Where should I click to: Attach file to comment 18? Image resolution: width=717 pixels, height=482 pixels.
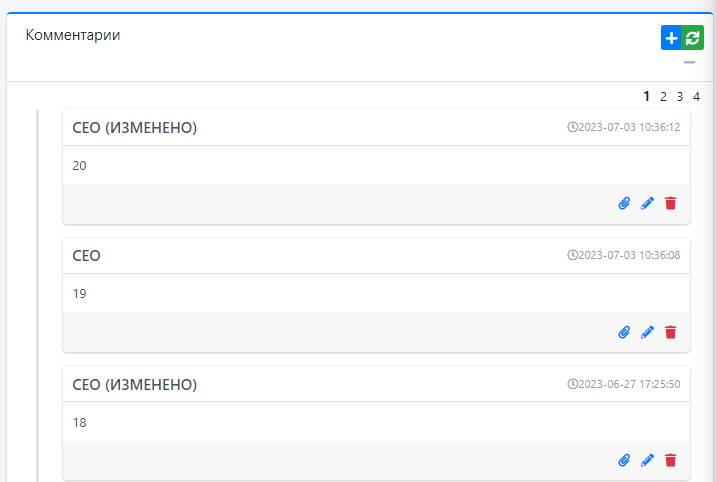pos(624,460)
